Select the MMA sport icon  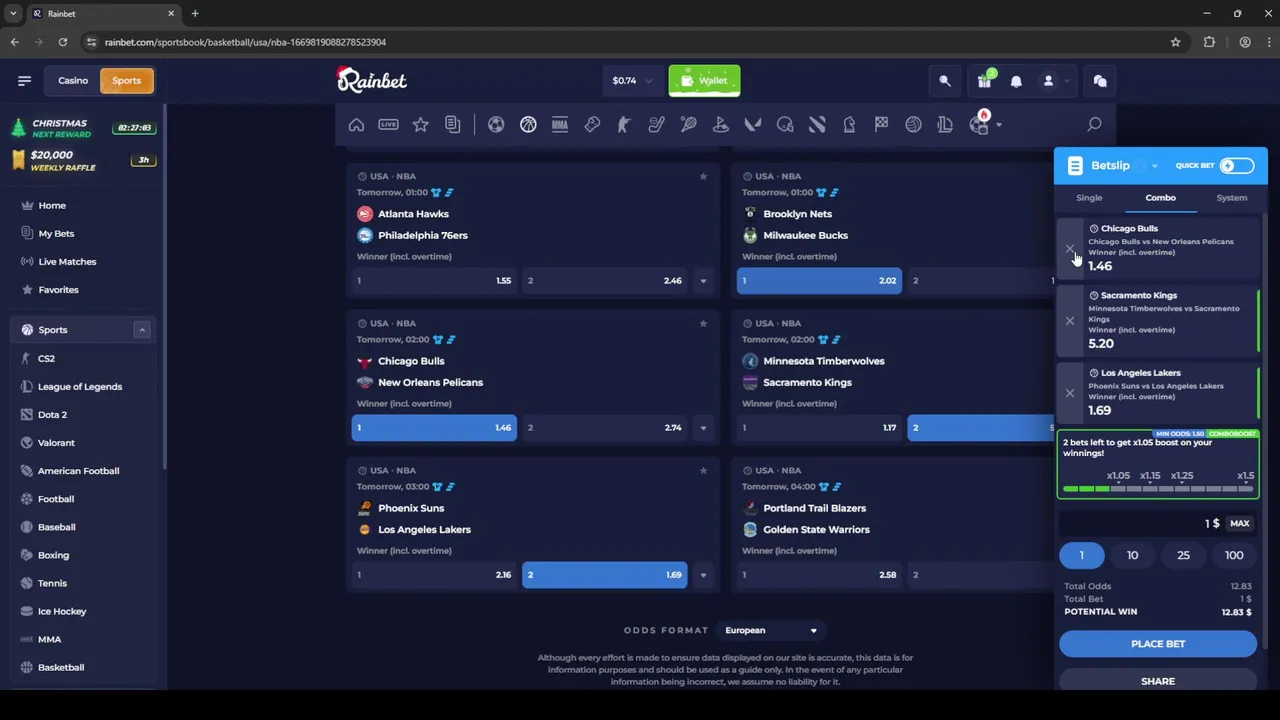coord(560,125)
